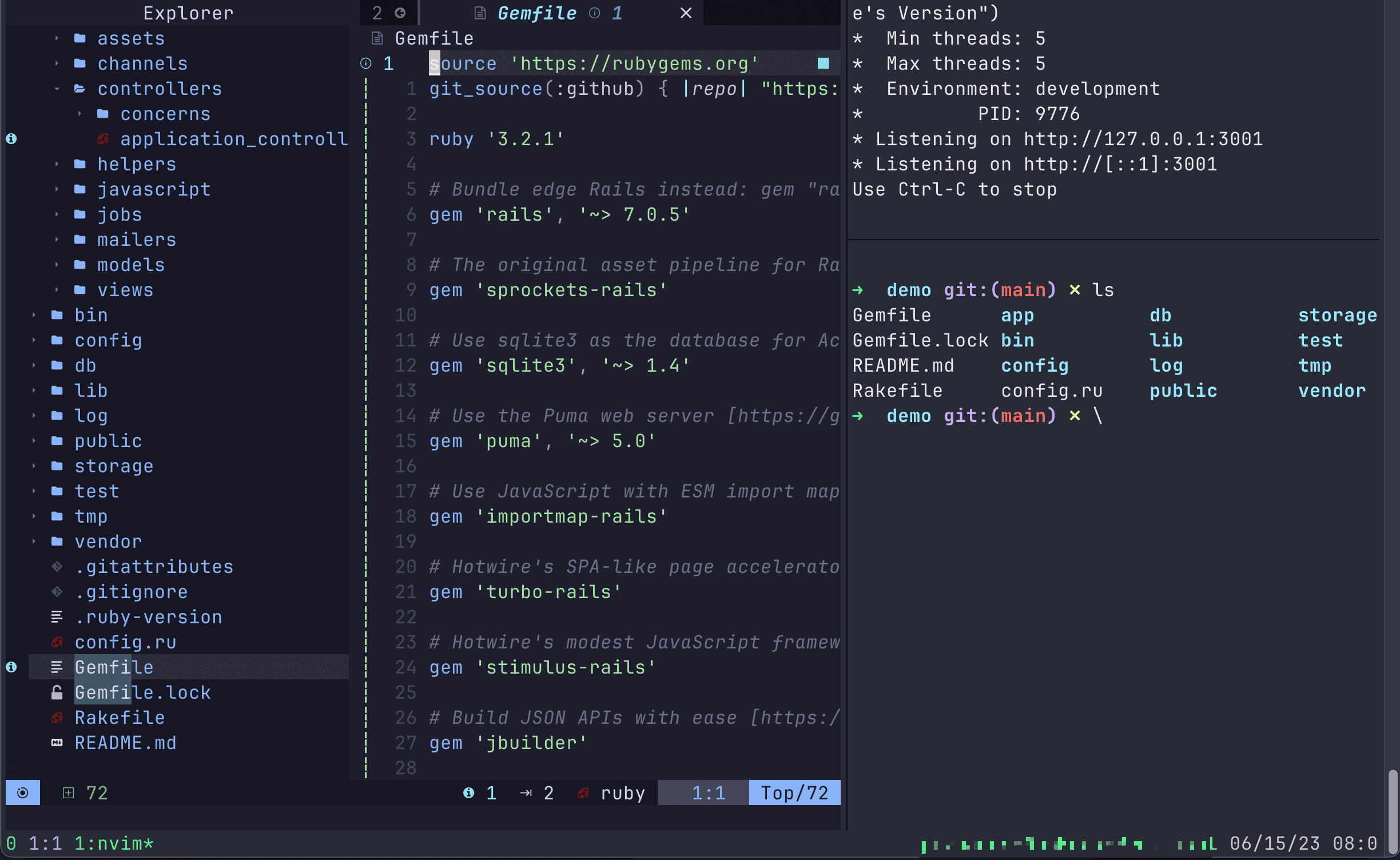Click the Ruby icon beside Rakefile
The image size is (1400, 860).
tap(57, 718)
